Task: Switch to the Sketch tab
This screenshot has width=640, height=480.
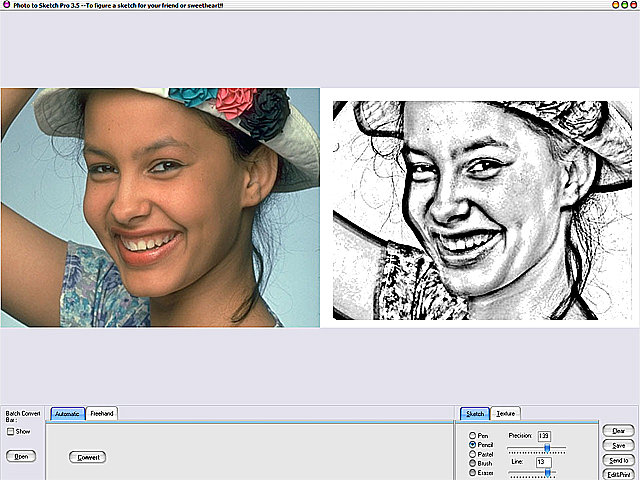Action: click(x=474, y=413)
